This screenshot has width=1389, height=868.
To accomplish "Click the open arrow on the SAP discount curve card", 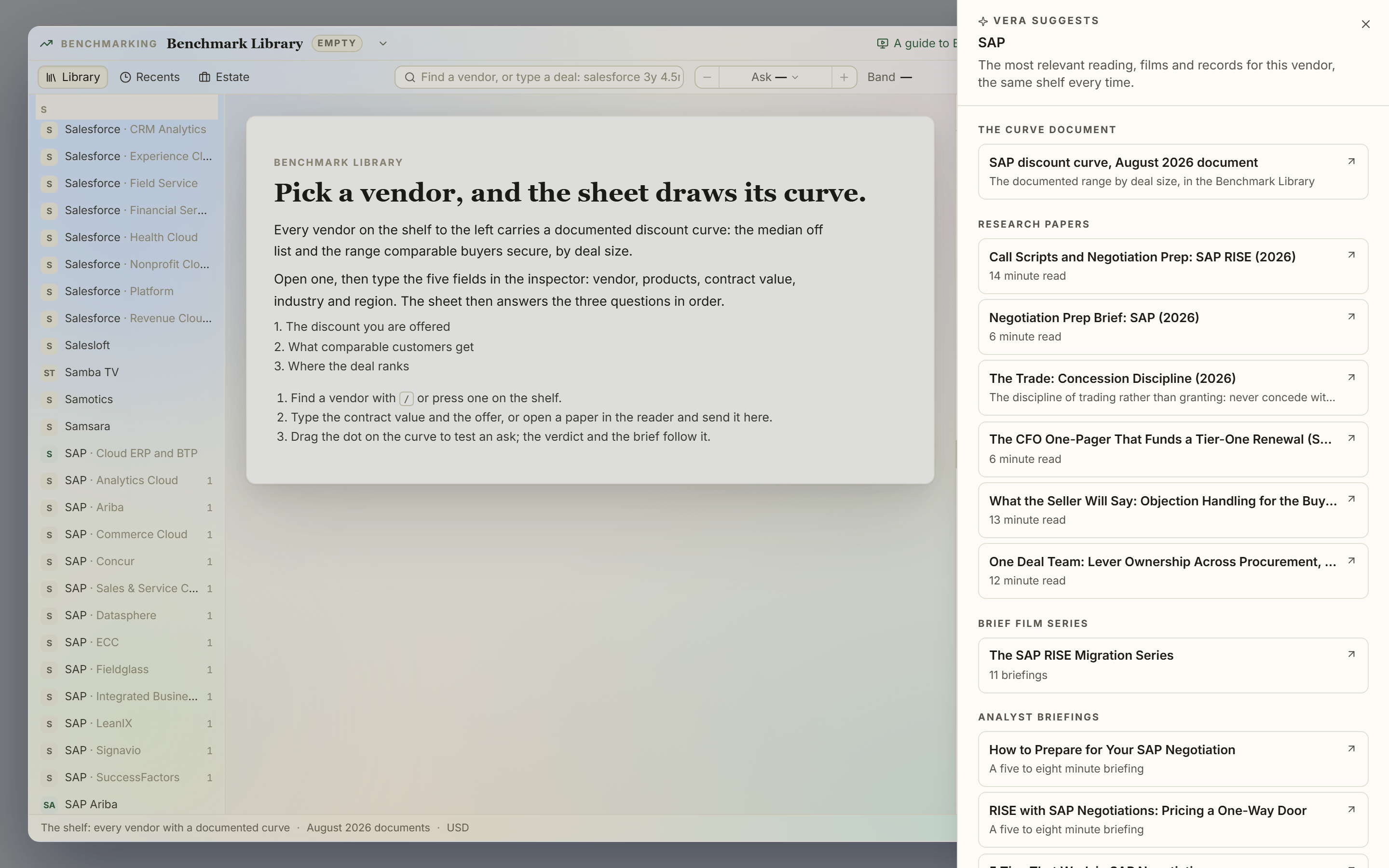I will coord(1351,162).
